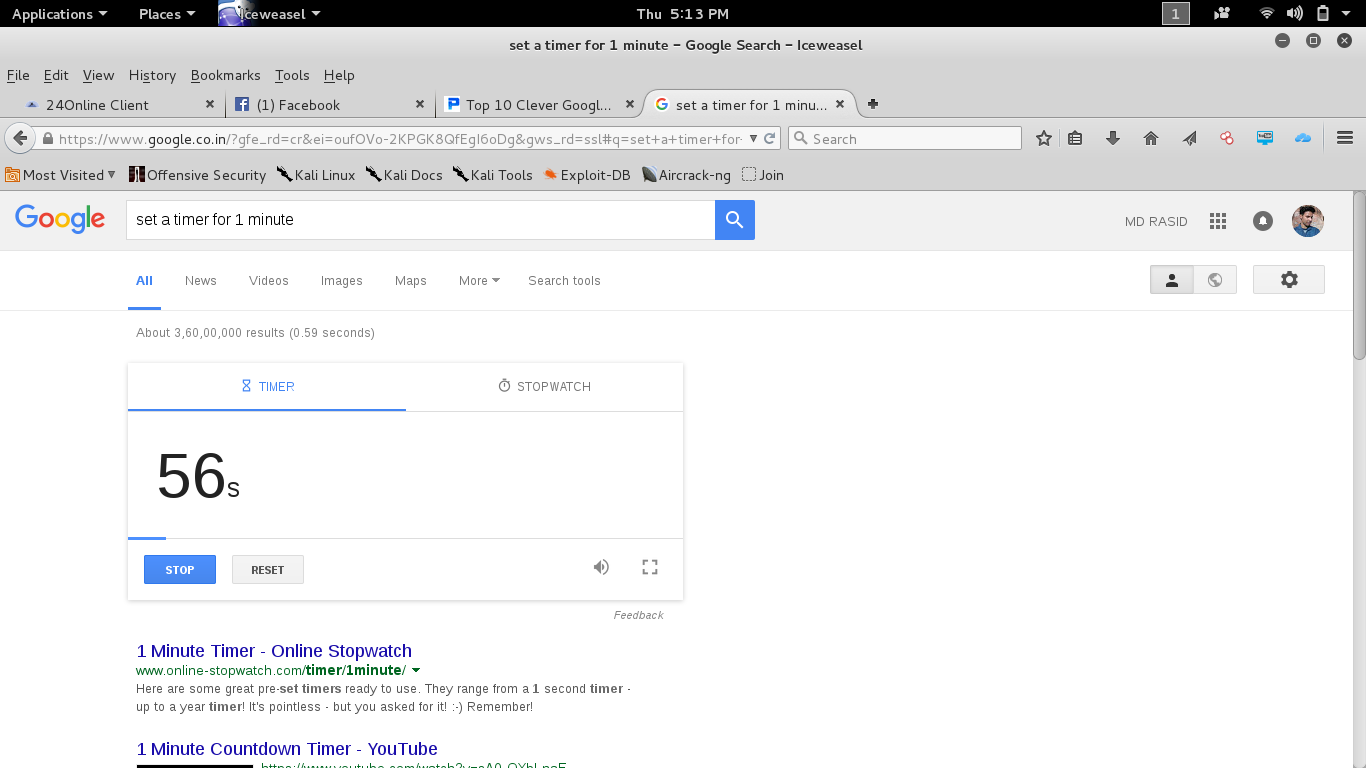Viewport: 1366px width, 768px height.
Task: Open a new tab with plus button
Action: [x=873, y=104]
